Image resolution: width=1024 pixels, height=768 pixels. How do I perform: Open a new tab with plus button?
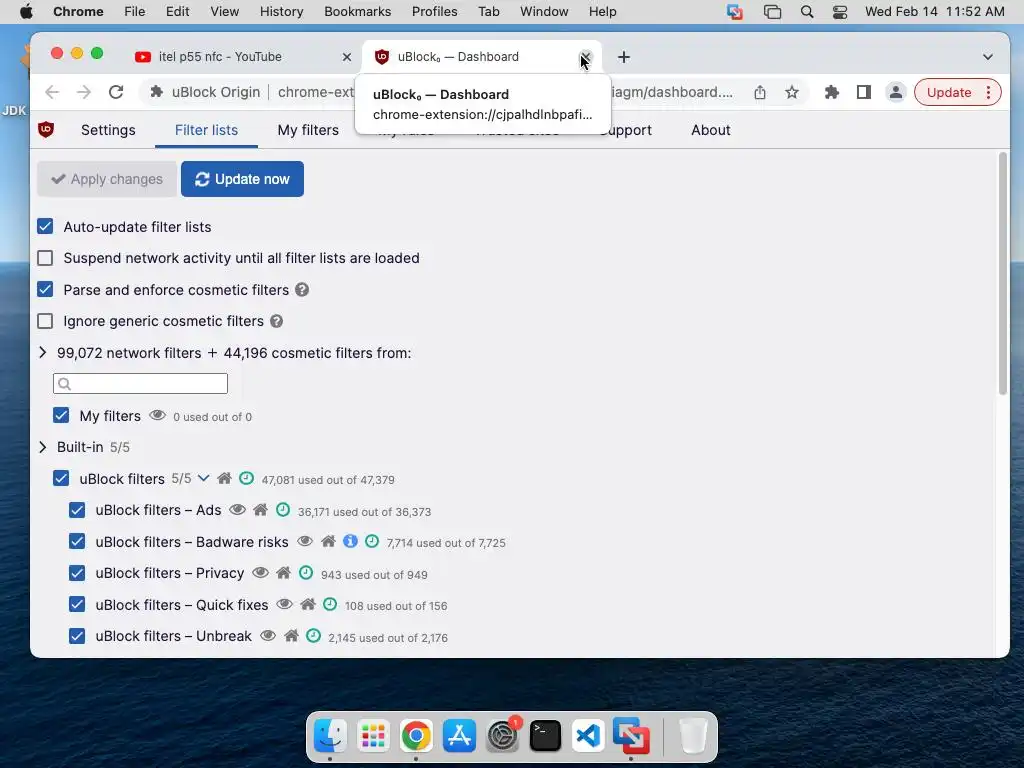click(x=624, y=57)
